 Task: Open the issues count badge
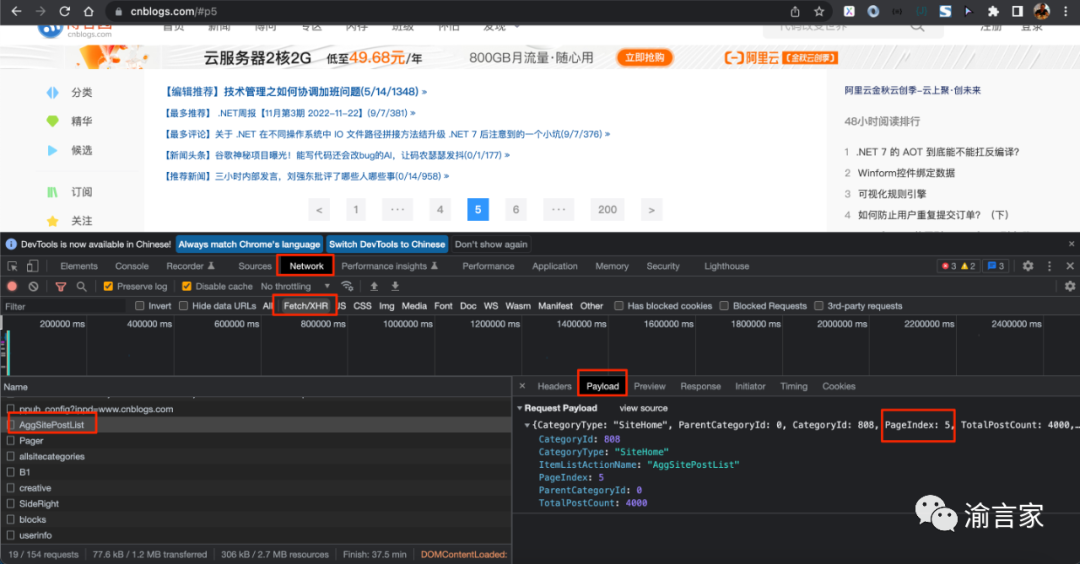pos(996,266)
